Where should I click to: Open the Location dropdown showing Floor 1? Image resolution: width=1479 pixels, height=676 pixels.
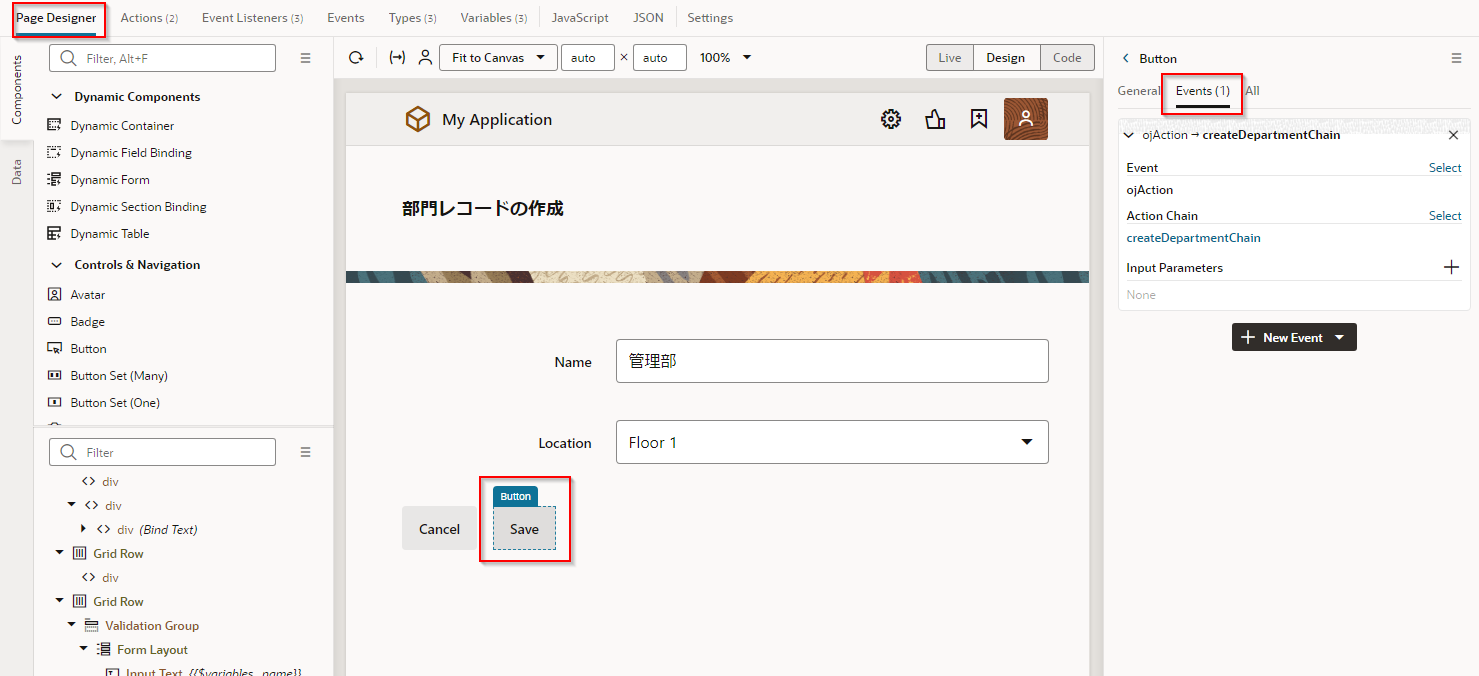click(x=831, y=442)
